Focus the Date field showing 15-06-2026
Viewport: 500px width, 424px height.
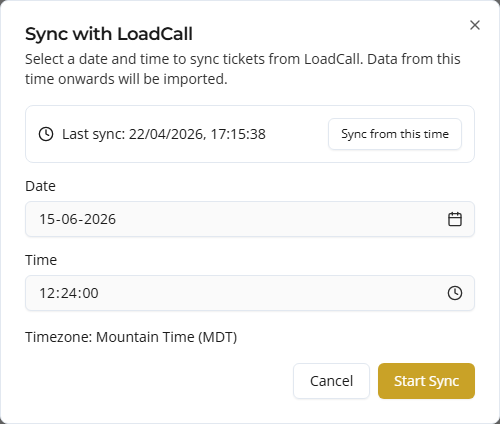pos(250,219)
